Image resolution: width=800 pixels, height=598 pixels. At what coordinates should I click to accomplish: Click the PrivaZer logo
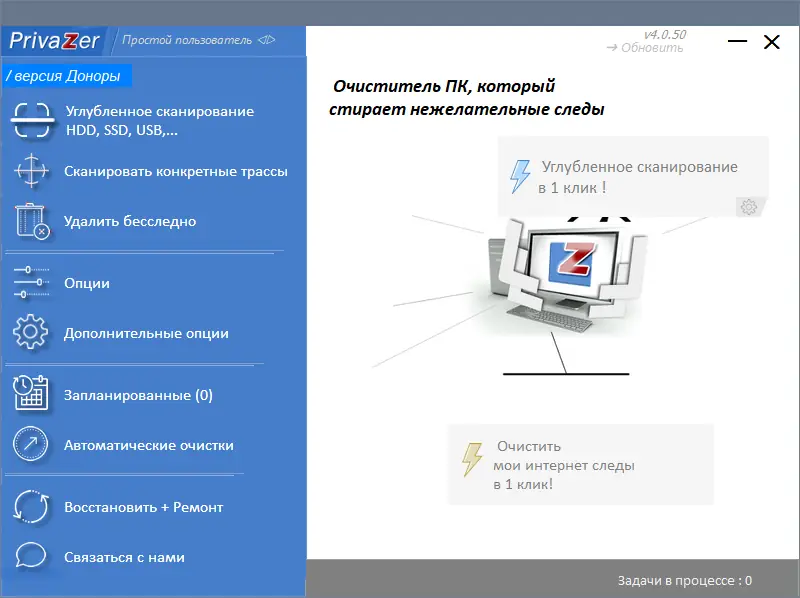click(x=55, y=41)
